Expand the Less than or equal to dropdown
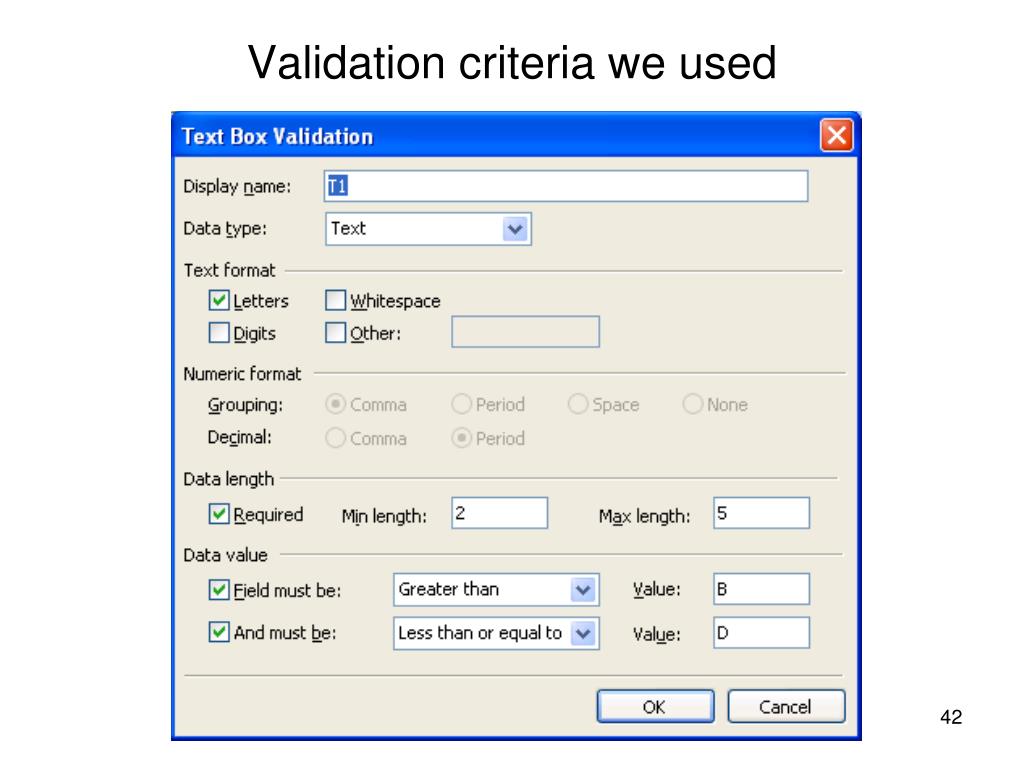Screen dimensions: 1024x768 coord(583,633)
